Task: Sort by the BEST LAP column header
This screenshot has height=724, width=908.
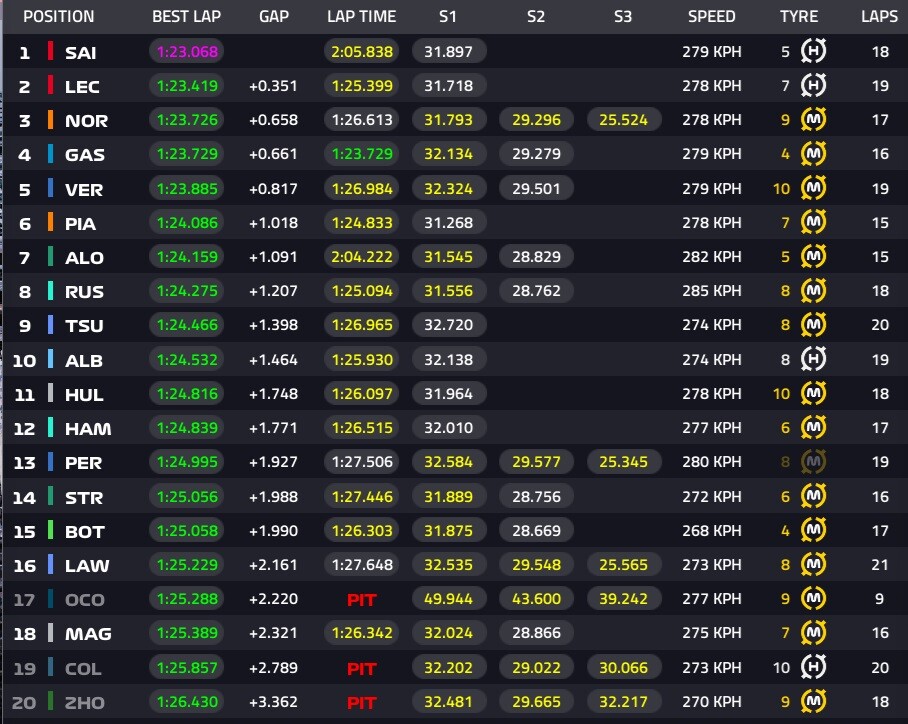Action: click(185, 17)
